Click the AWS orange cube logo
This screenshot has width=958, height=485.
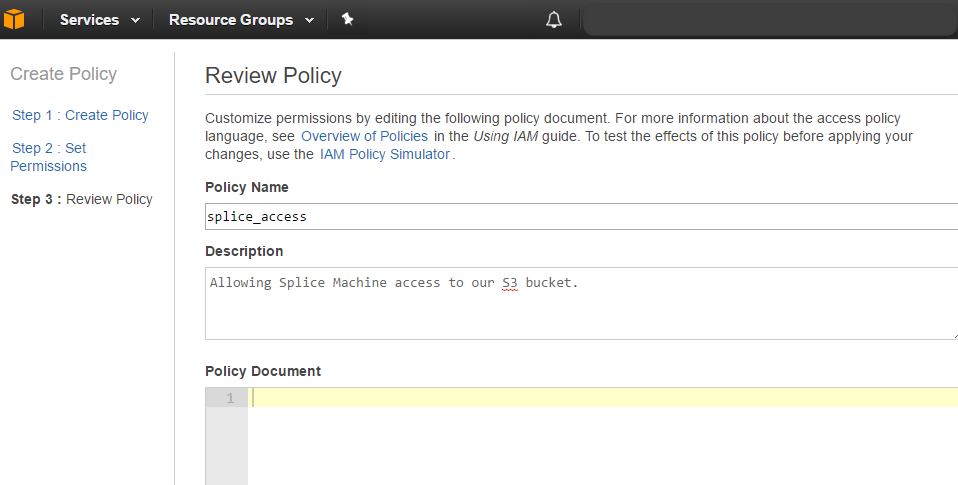point(13,20)
